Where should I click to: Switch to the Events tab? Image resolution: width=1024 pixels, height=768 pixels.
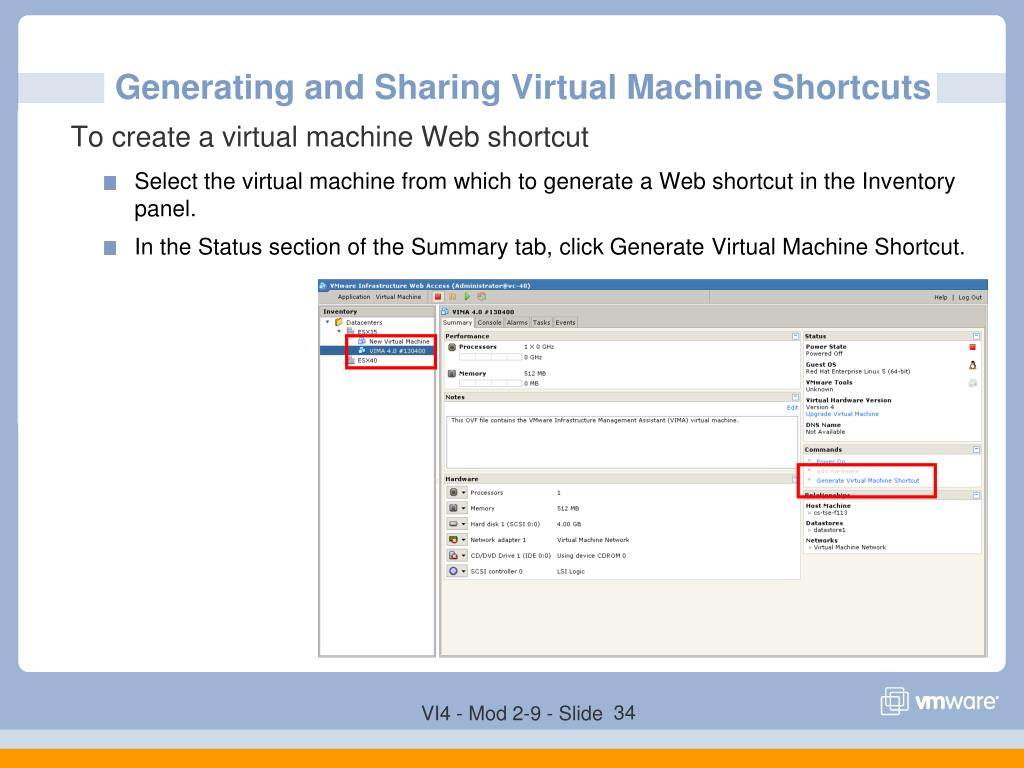(566, 323)
